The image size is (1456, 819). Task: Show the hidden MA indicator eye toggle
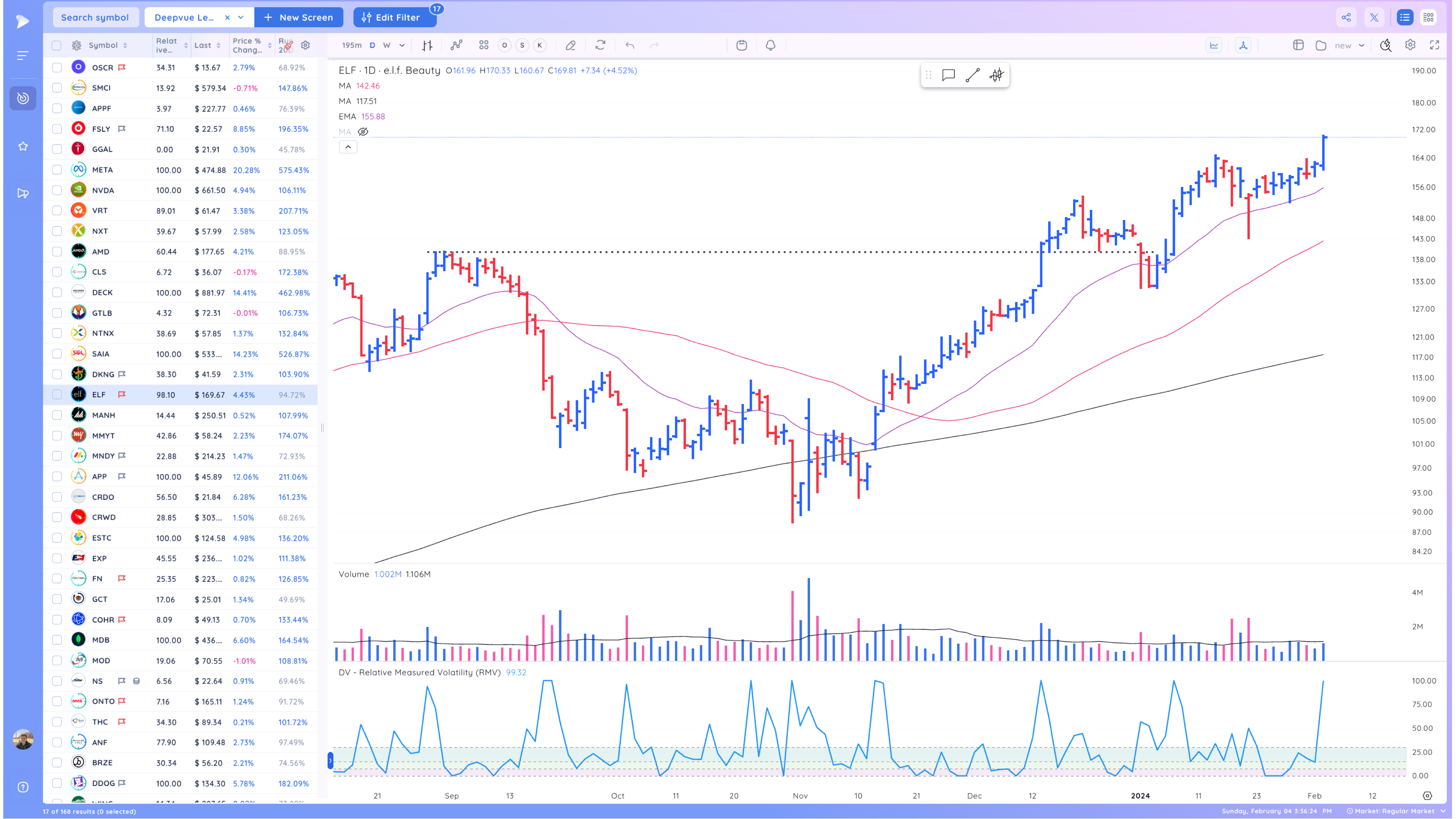click(x=363, y=132)
